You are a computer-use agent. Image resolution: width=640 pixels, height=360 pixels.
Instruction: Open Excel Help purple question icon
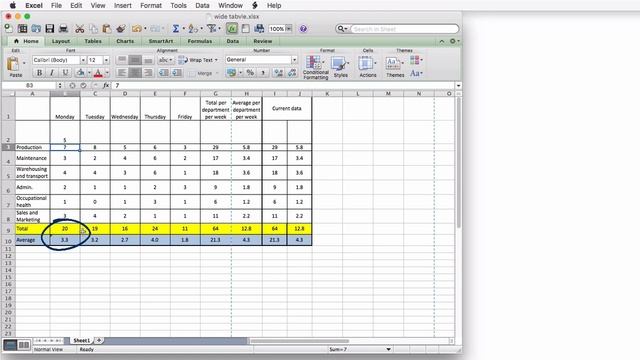(303, 29)
